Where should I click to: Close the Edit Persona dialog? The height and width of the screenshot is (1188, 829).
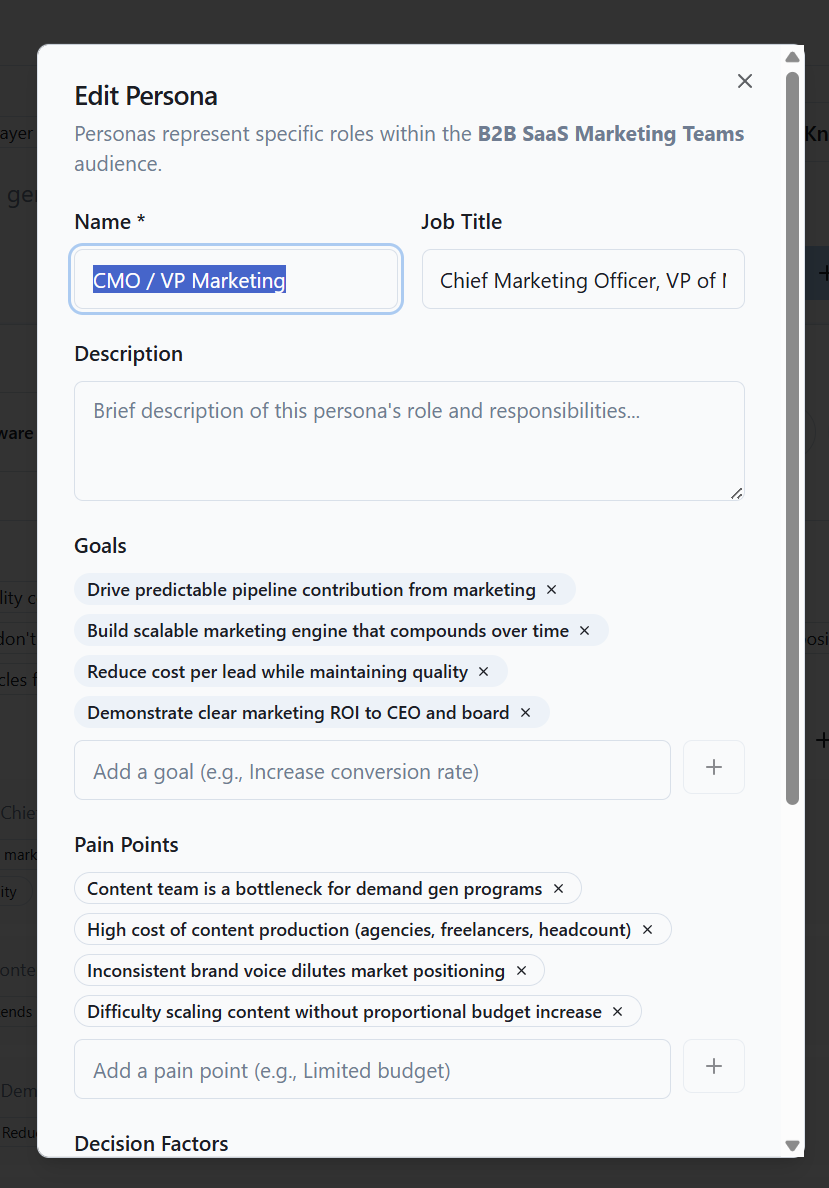pyautogui.click(x=744, y=81)
